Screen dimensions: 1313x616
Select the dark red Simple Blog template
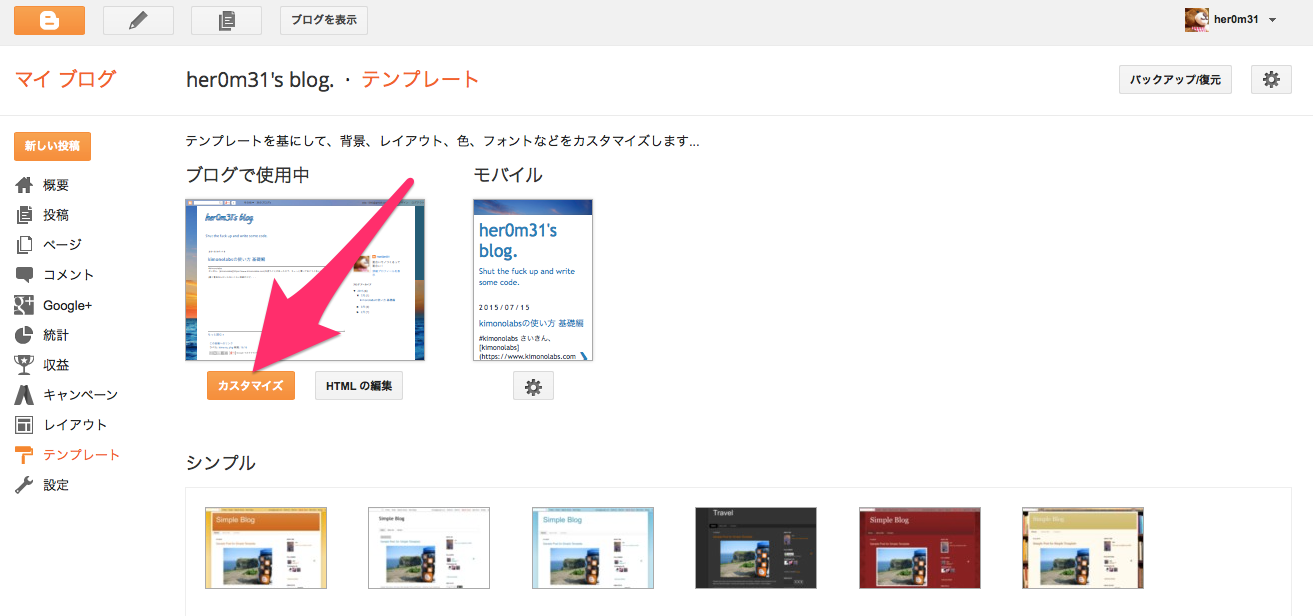[x=919, y=548]
